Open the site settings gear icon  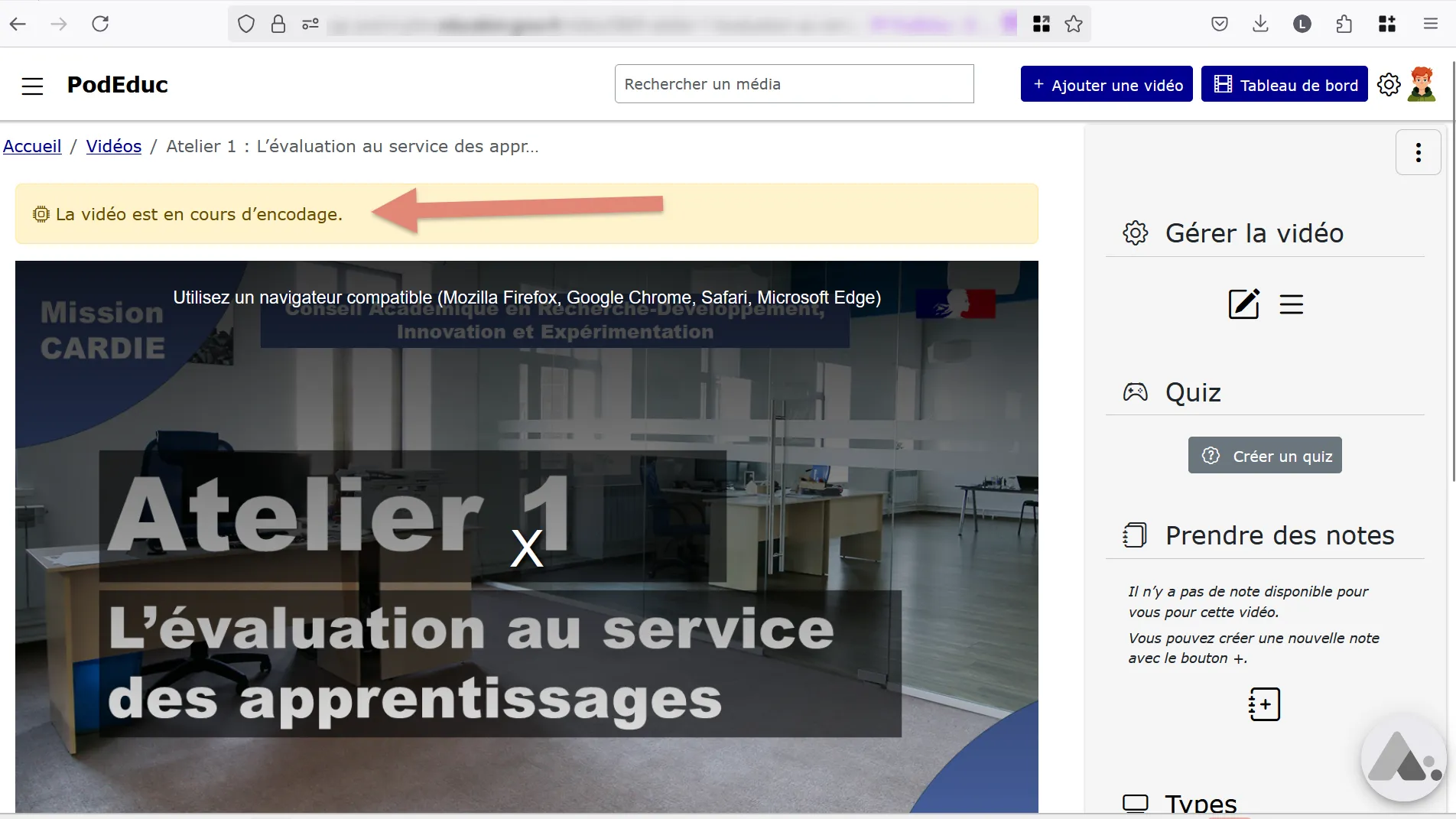(x=1389, y=84)
